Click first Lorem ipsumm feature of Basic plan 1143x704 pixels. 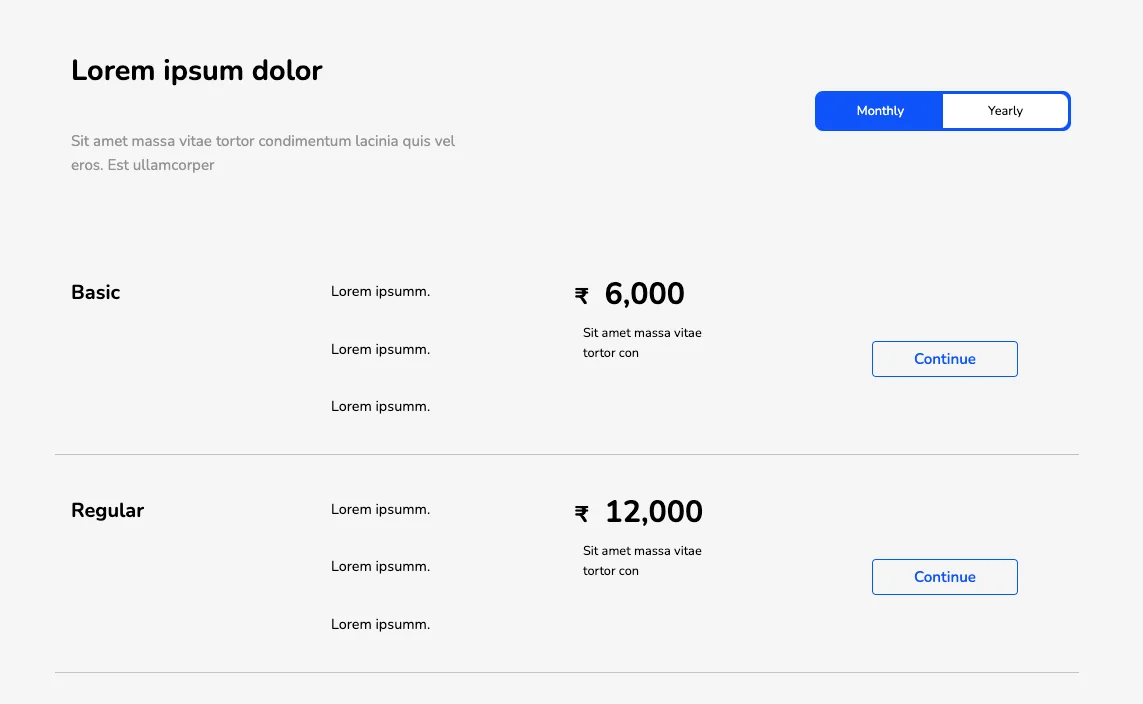tap(380, 291)
